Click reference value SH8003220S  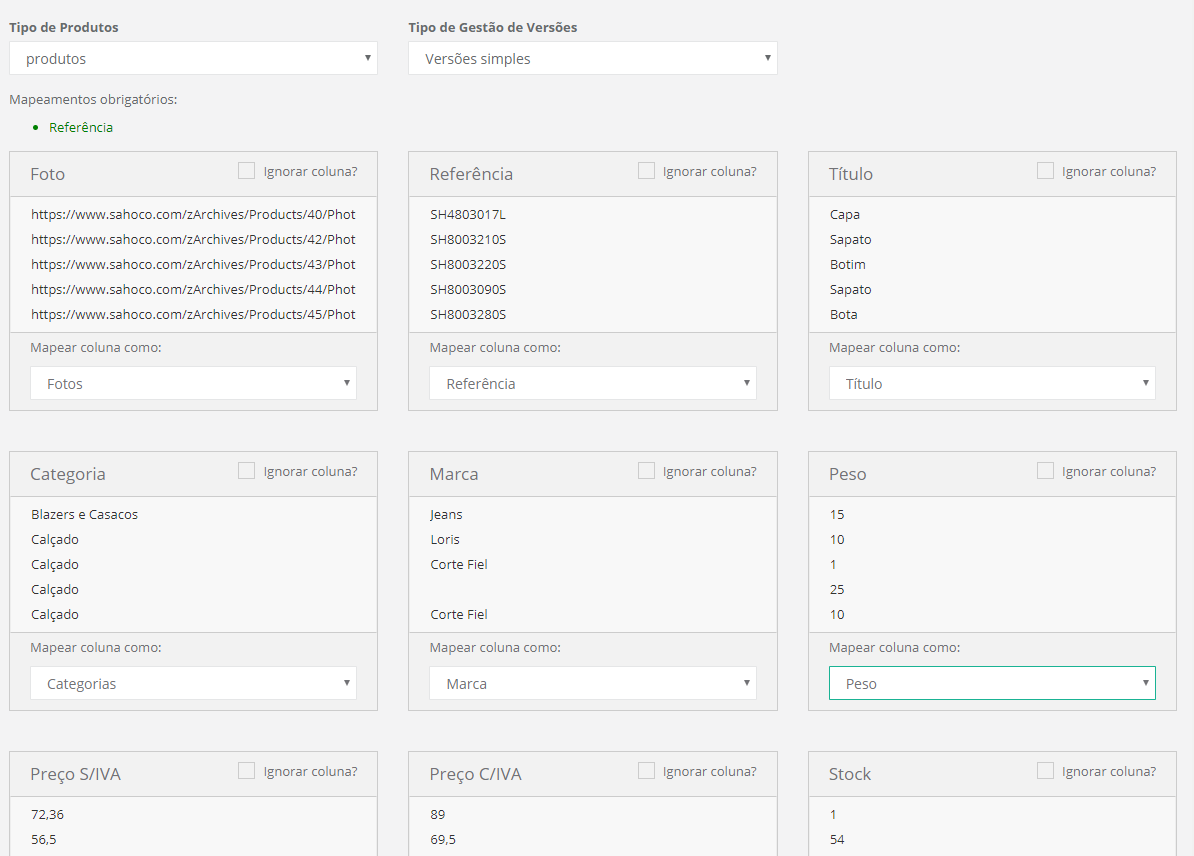point(468,264)
